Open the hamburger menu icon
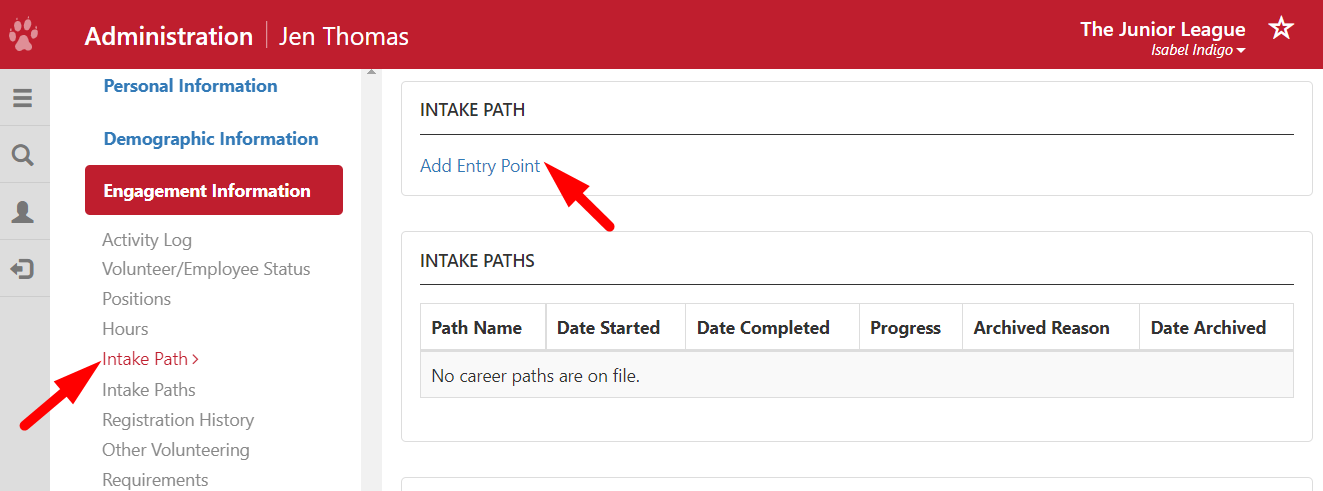 22,98
